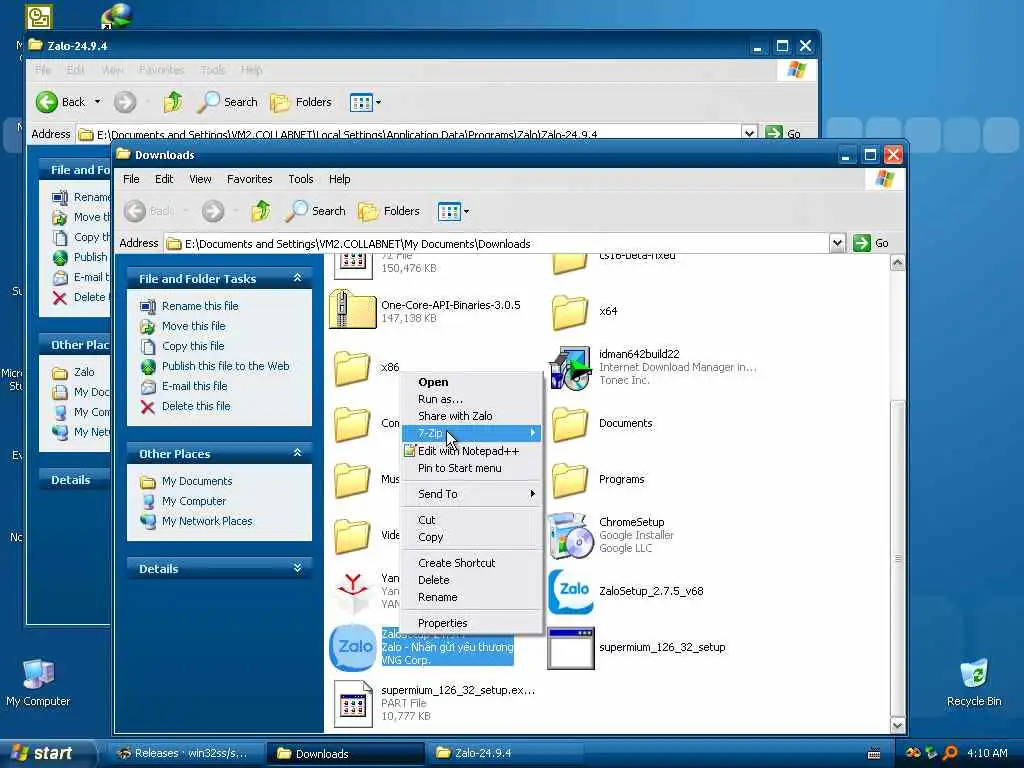Image resolution: width=1024 pixels, height=768 pixels.
Task: Click Share with Zalo menu entry
Action: click(x=472, y=416)
